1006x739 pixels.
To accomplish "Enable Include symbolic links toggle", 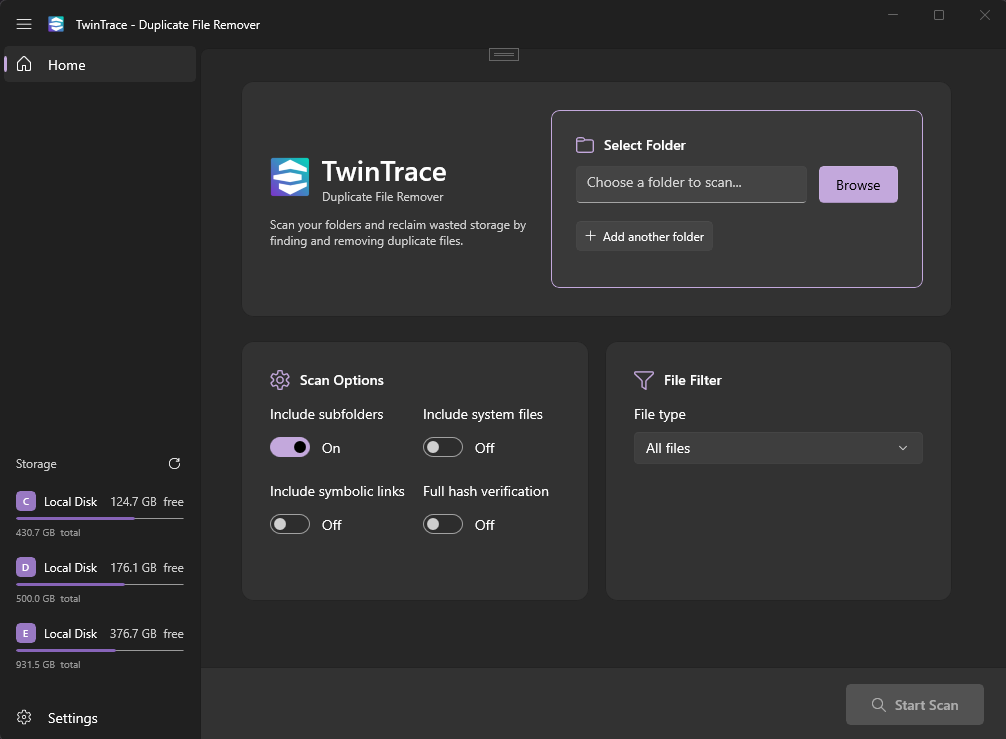I will [x=290, y=524].
